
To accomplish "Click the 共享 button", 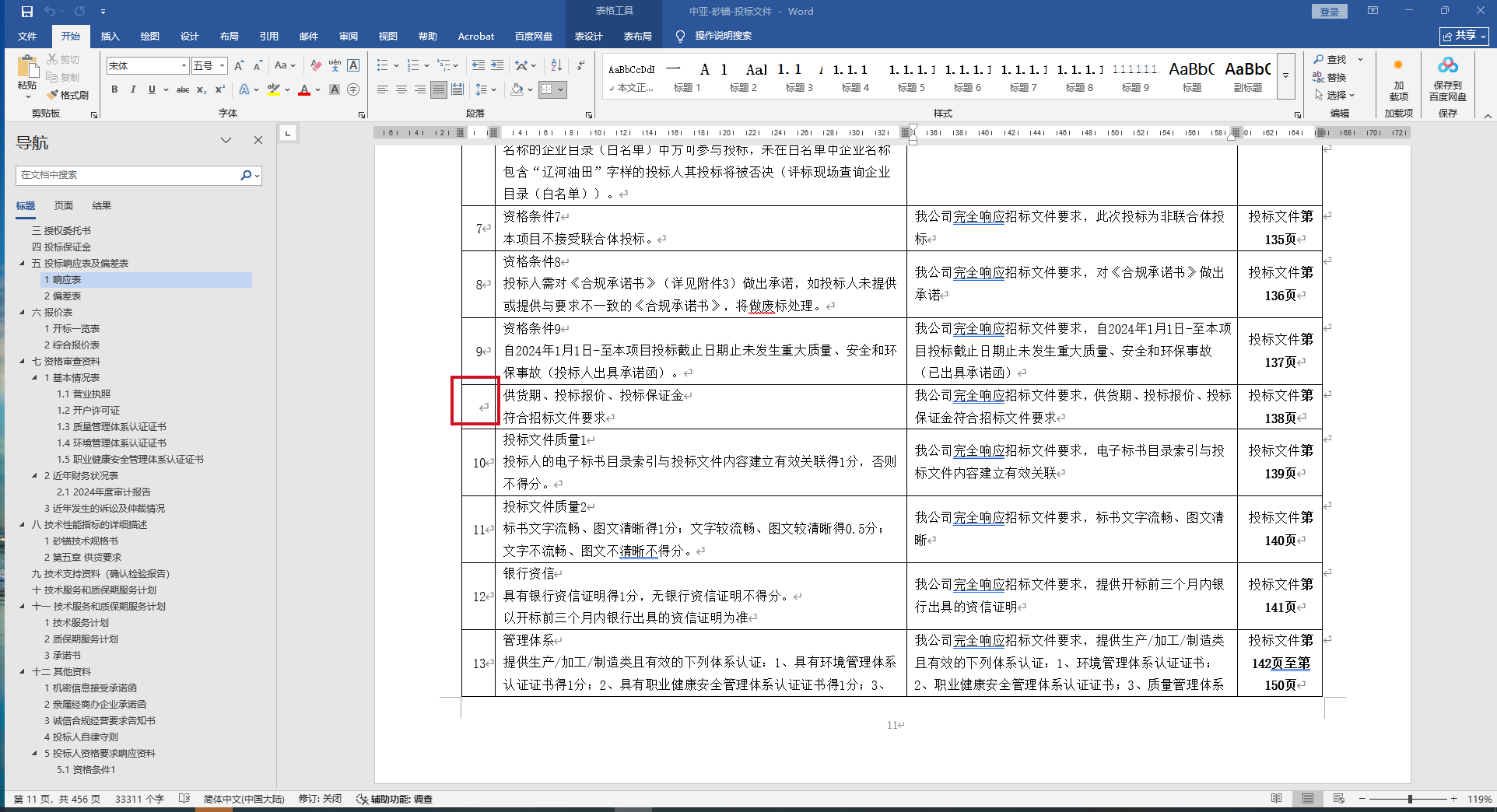I will pyautogui.click(x=1464, y=36).
